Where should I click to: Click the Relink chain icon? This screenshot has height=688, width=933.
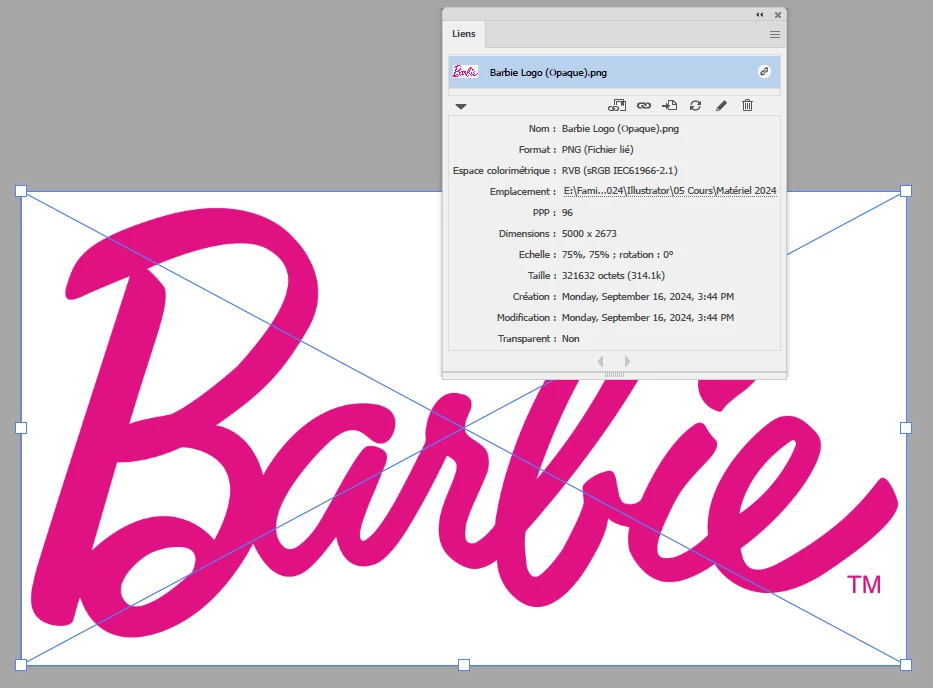coord(643,105)
